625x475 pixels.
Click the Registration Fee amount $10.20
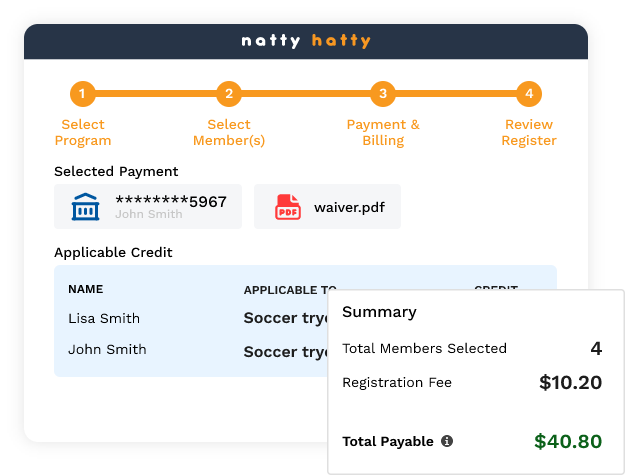(570, 382)
